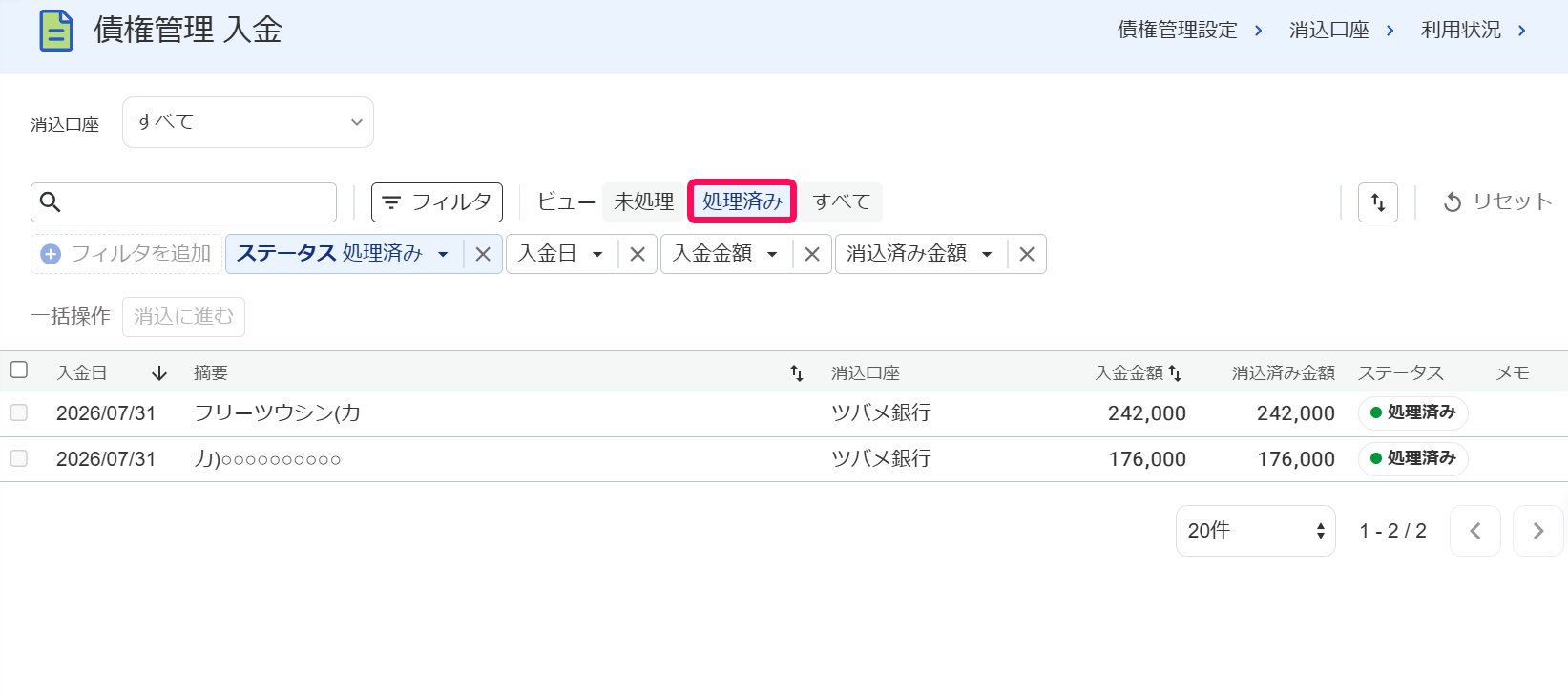
Task: Click the フィルタを追加 button text
Action: 141,253
